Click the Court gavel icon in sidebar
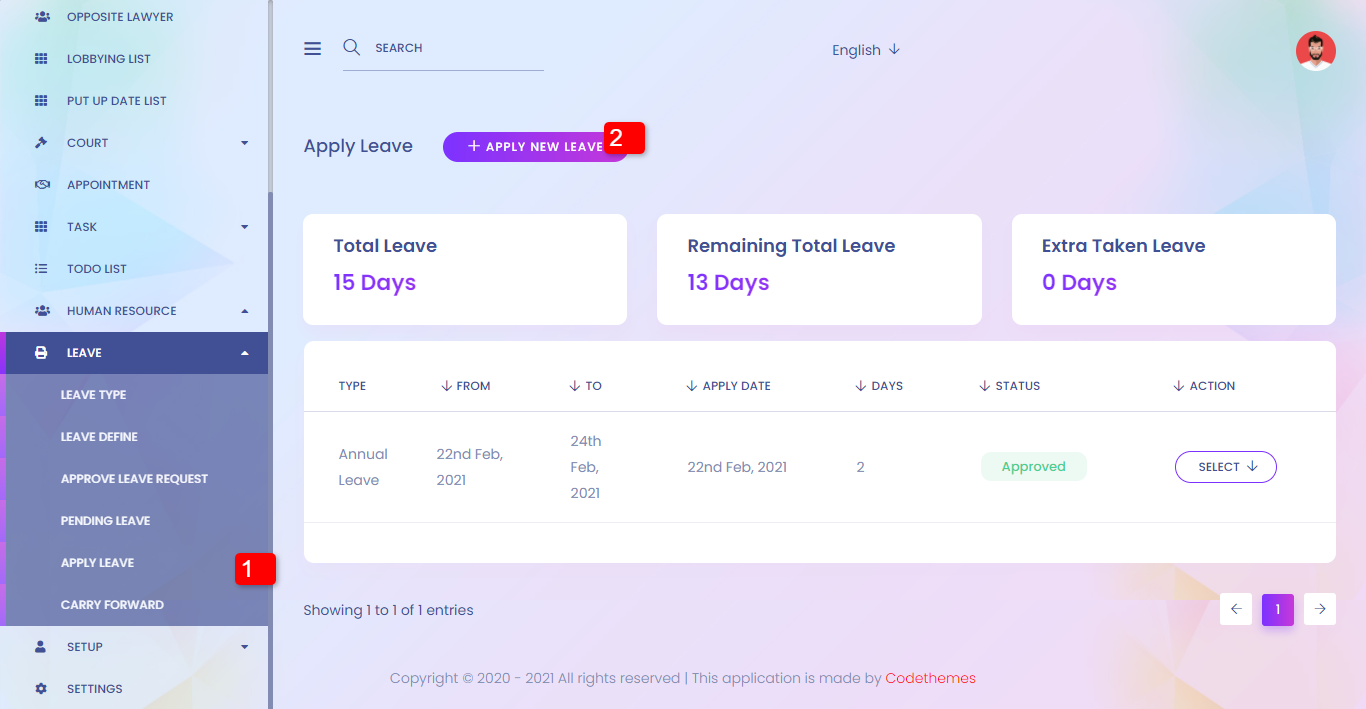Image resolution: width=1366 pixels, height=709 pixels. point(41,143)
